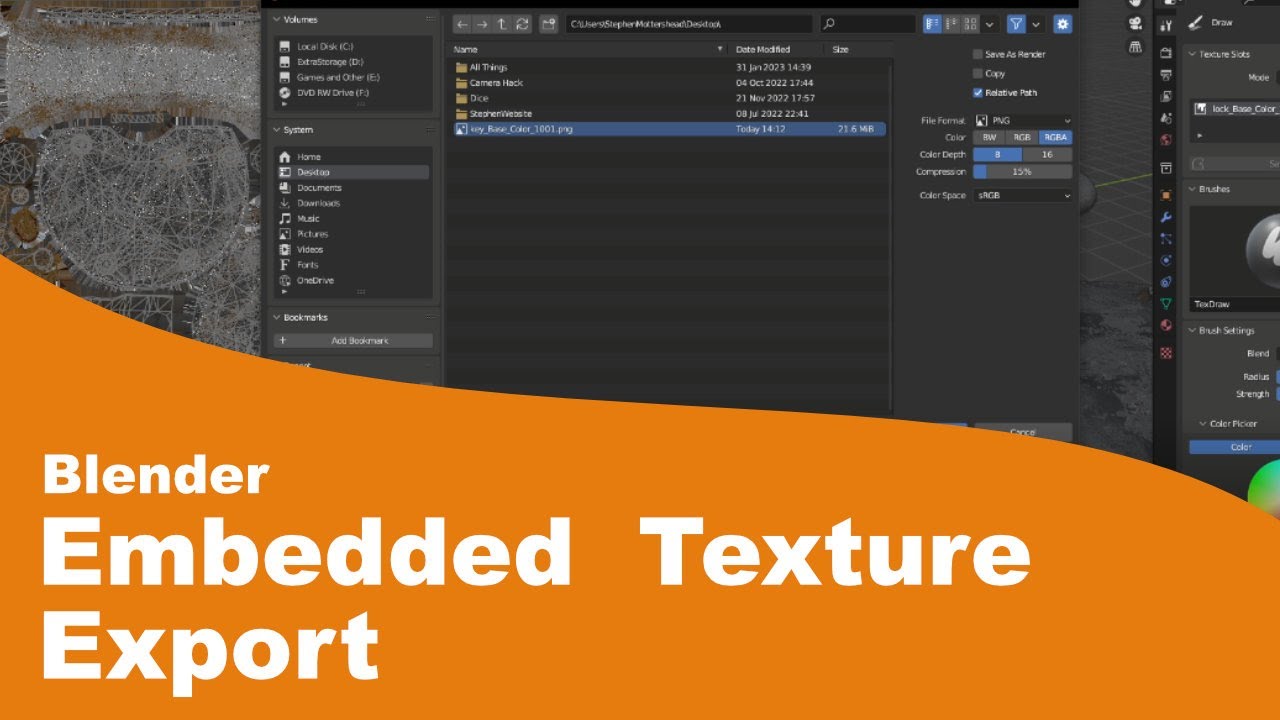Adjust the Compression 15% slider

click(x=1023, y=172)
